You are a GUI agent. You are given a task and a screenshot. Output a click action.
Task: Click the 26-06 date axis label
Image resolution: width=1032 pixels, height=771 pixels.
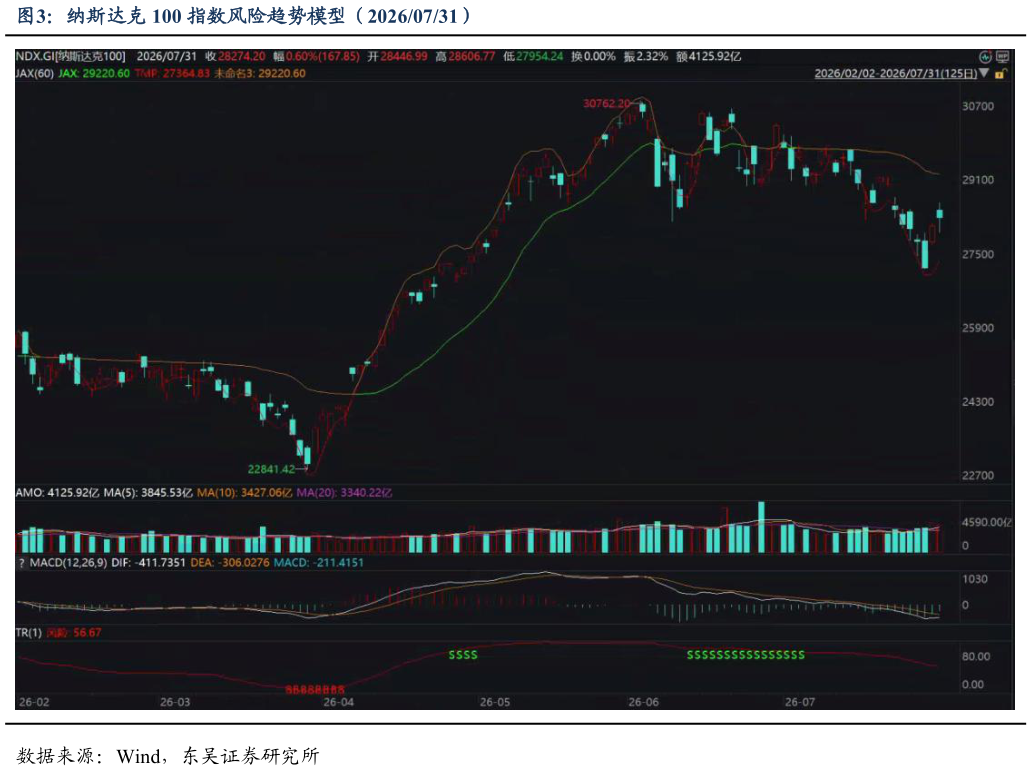644,703
